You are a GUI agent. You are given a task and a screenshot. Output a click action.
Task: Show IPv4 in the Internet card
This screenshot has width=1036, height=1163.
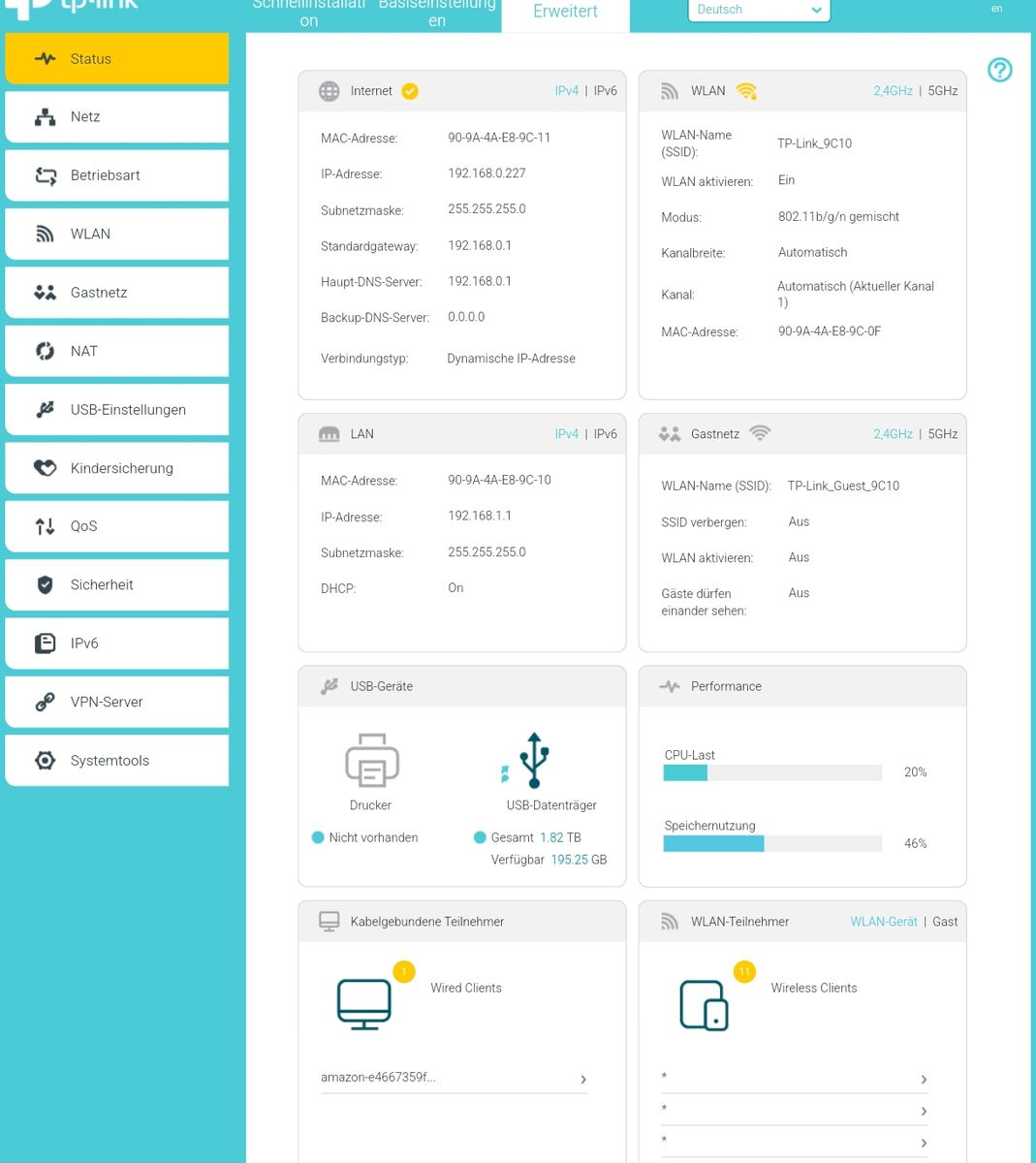tap(567, 91)
